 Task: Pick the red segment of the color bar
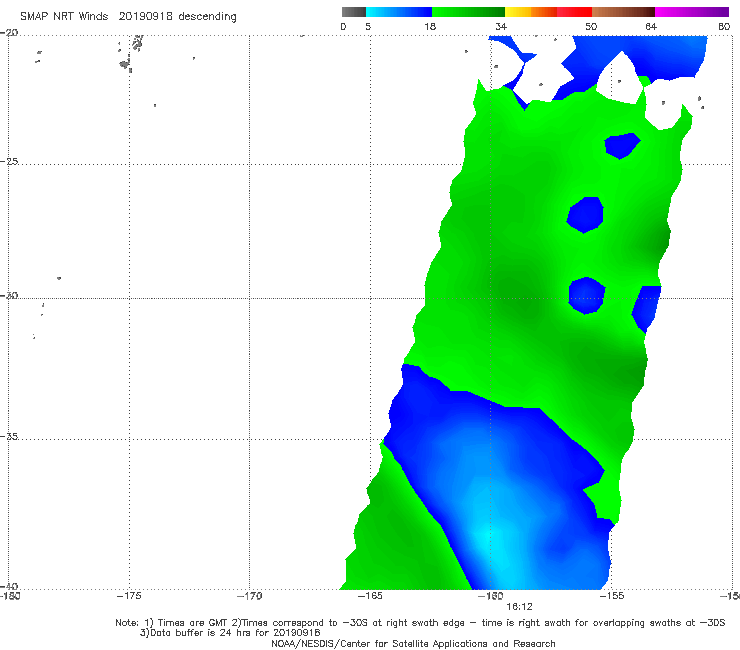574,12
